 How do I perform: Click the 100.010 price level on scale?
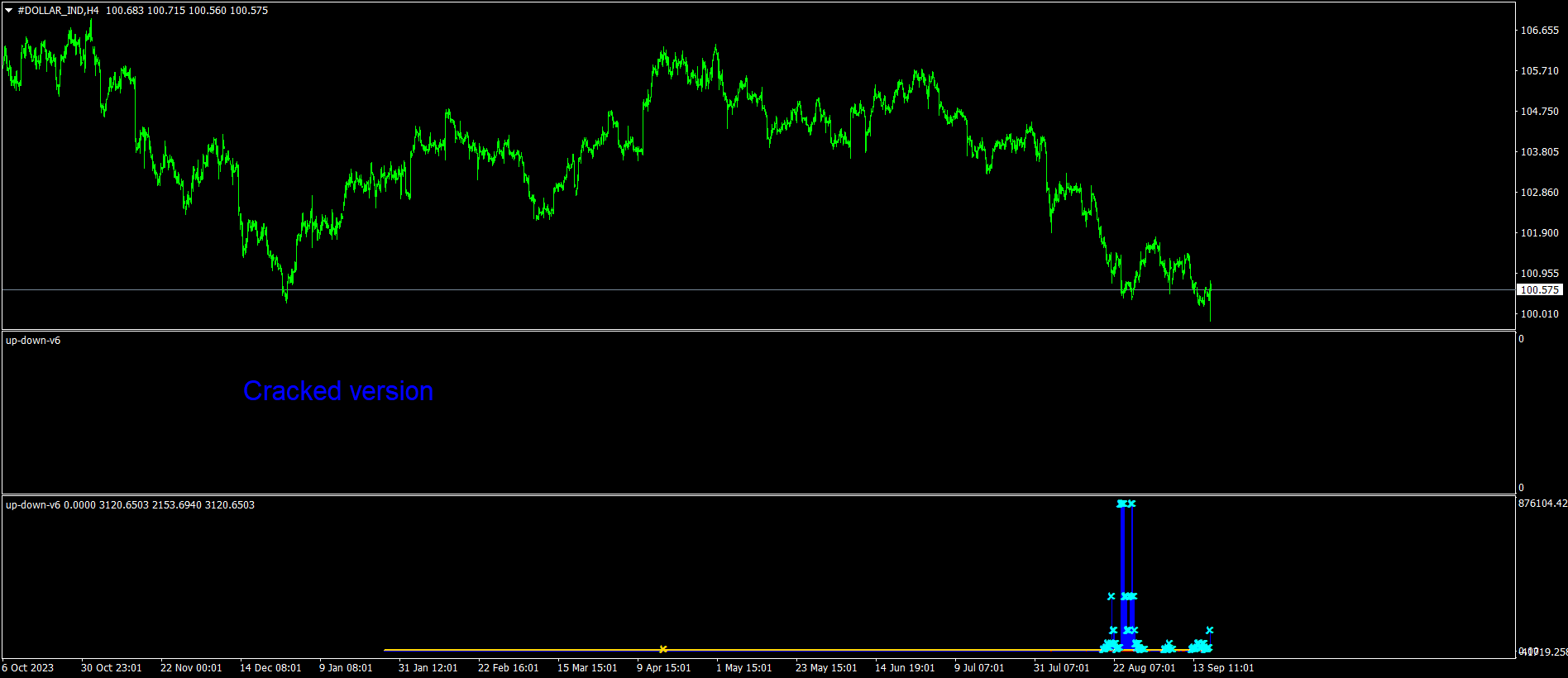tap(1539, 314)
